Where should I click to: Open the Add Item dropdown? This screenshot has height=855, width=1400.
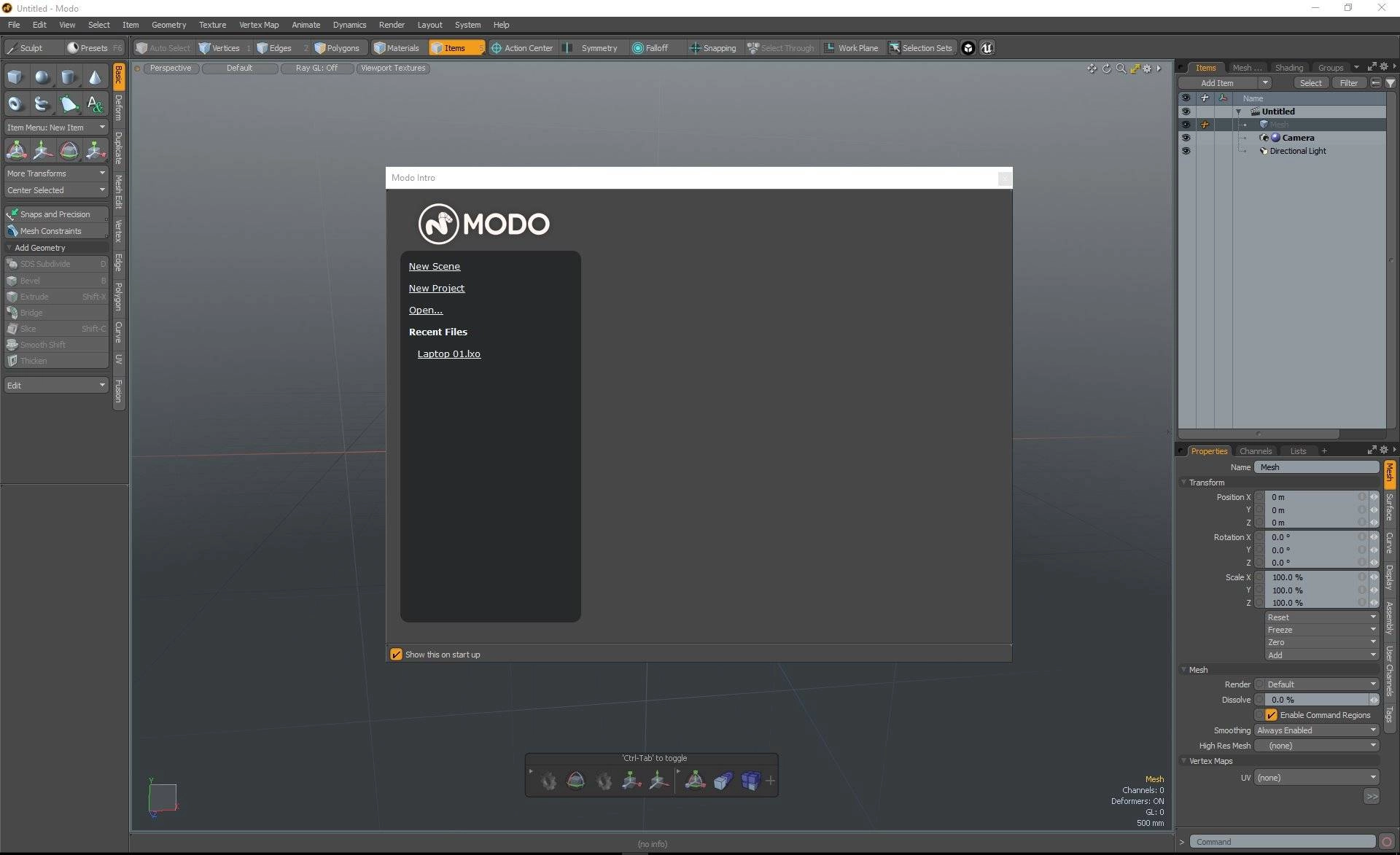pos(1226,83)
